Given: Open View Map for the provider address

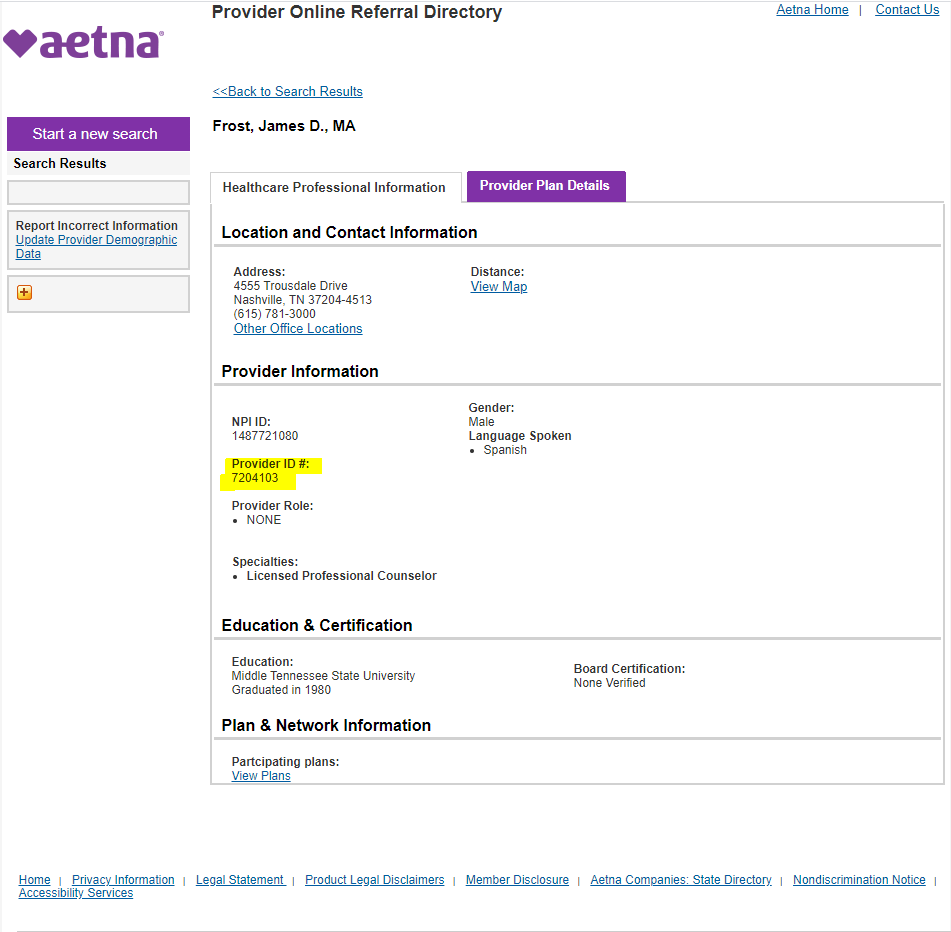Looking at the screenshot, I should pos(499,287).
